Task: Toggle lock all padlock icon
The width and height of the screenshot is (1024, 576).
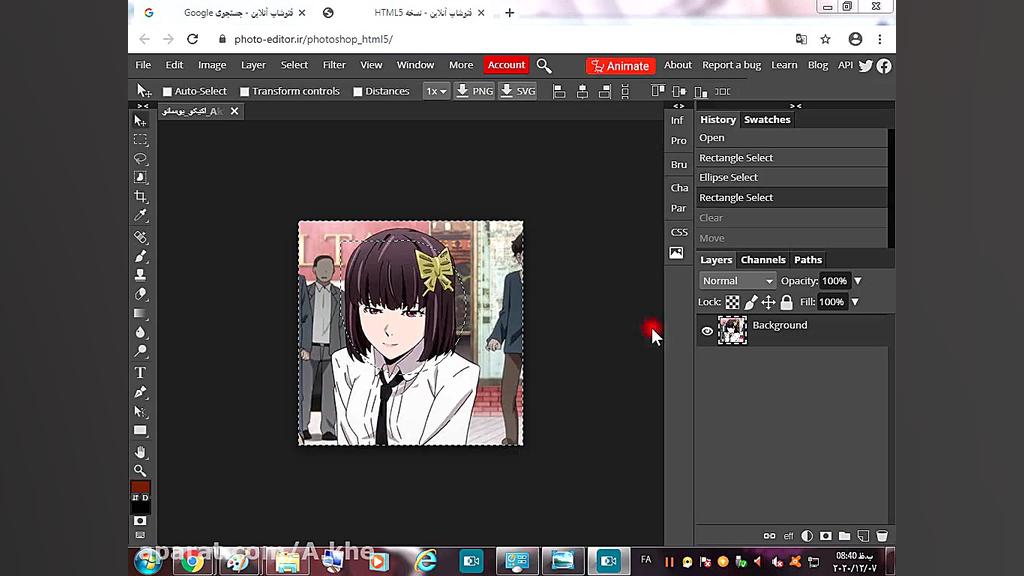Action: click(786, 302)
